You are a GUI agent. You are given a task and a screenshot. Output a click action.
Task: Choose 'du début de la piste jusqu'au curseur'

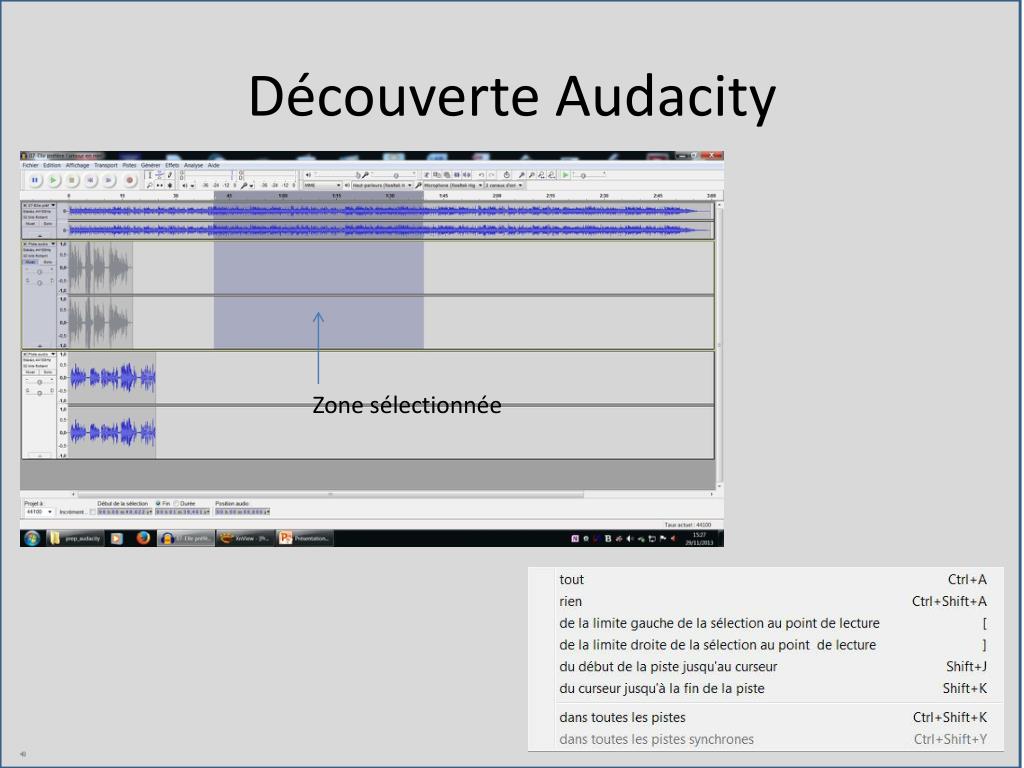(x=766, y=666)
